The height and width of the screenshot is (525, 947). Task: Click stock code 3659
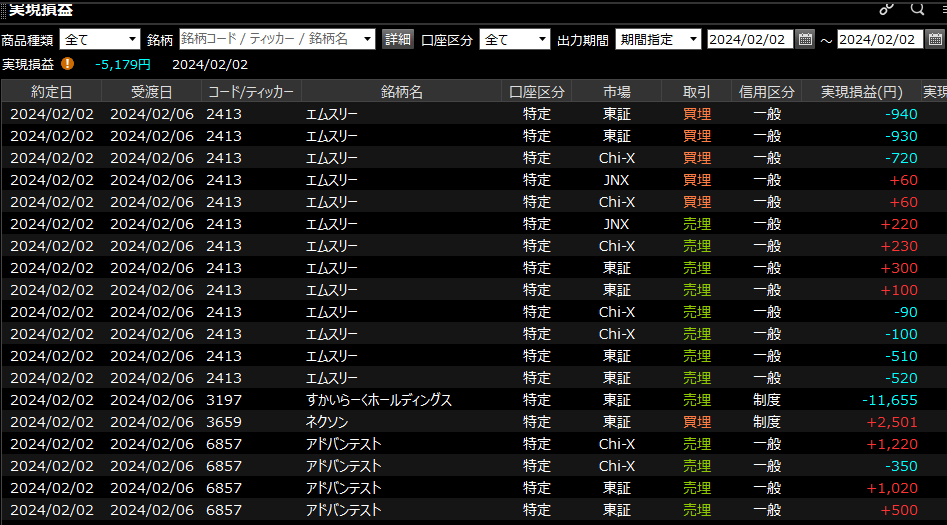(223, 422)
